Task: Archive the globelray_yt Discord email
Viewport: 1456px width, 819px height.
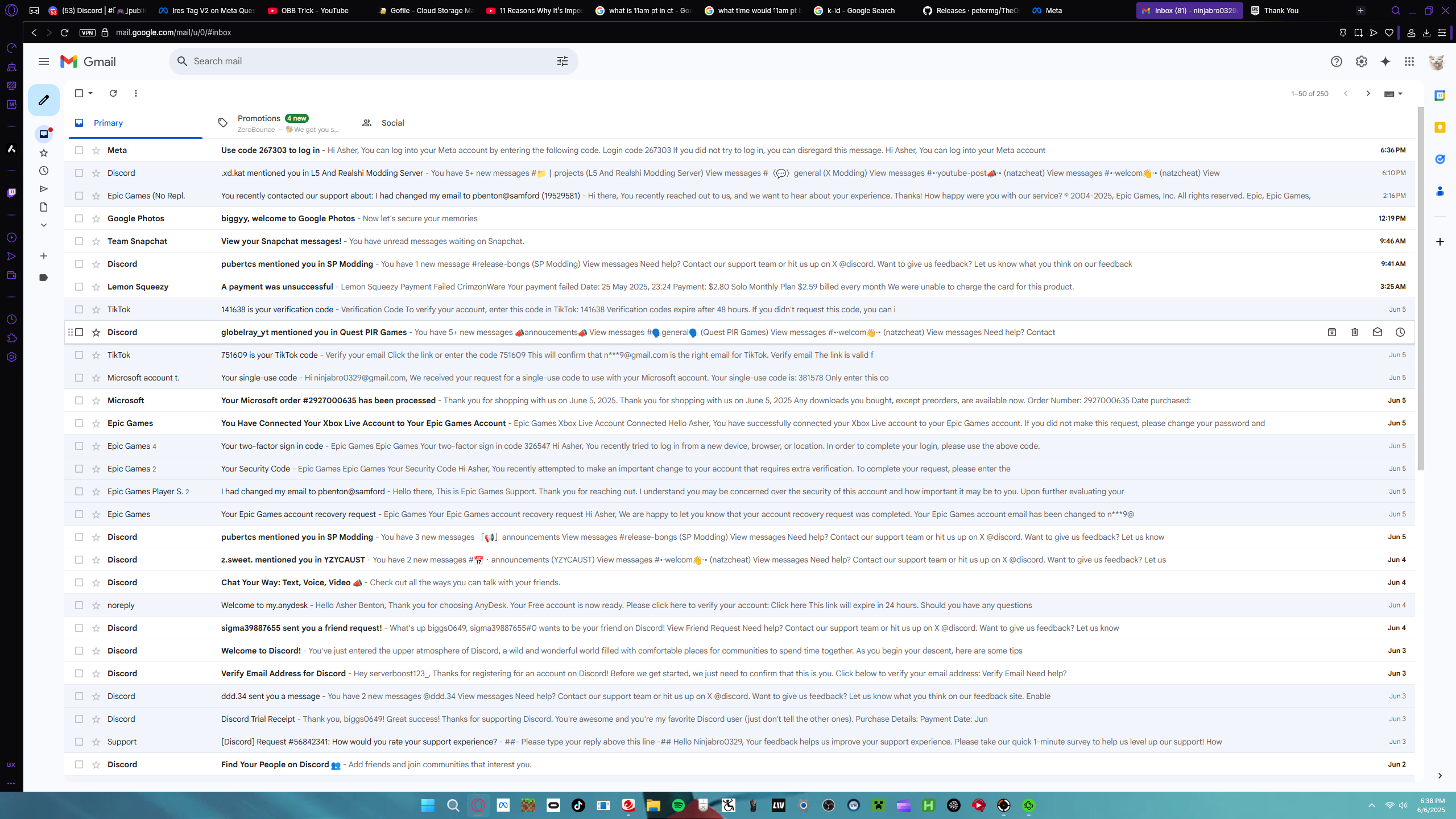Action: tap(1332, 332)
